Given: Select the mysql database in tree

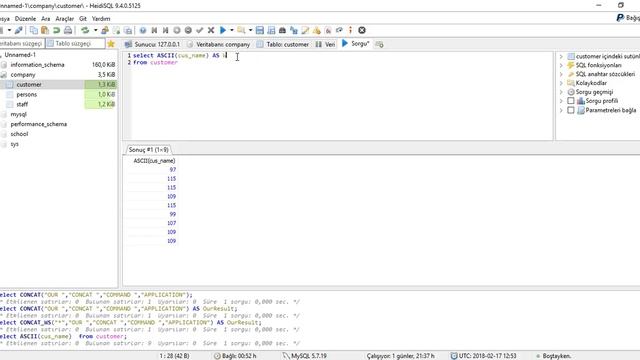Looking at the screenshot, I should (x=18, y=114).
